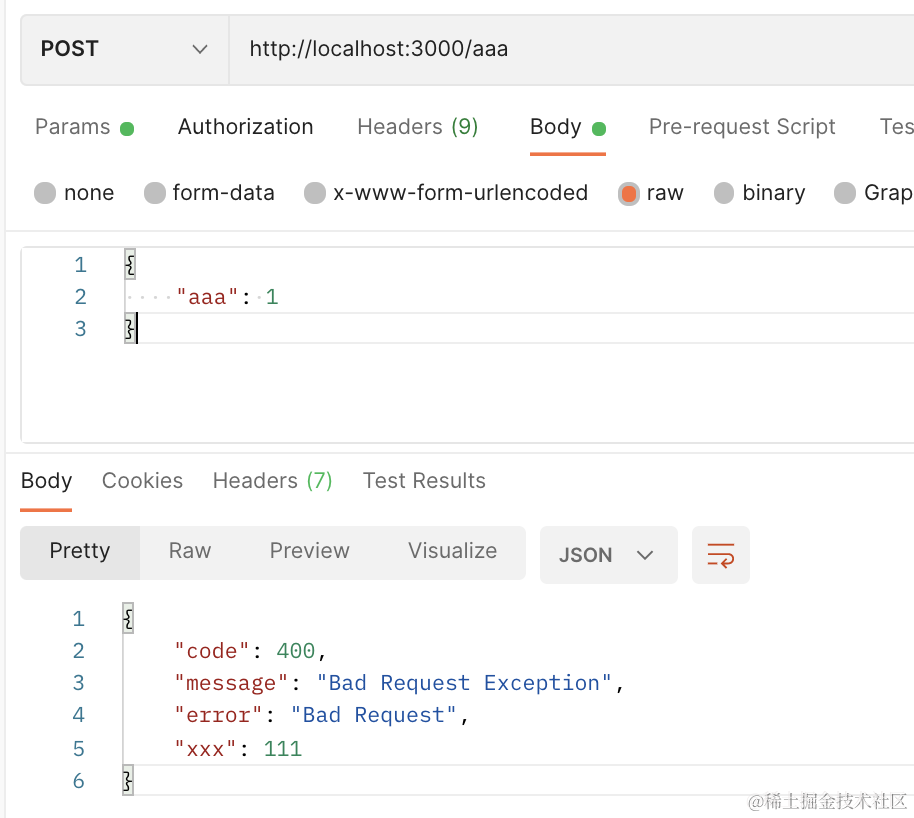
Task: Switch to Pre-request Script tab
Action: click(x=741, y=127)
